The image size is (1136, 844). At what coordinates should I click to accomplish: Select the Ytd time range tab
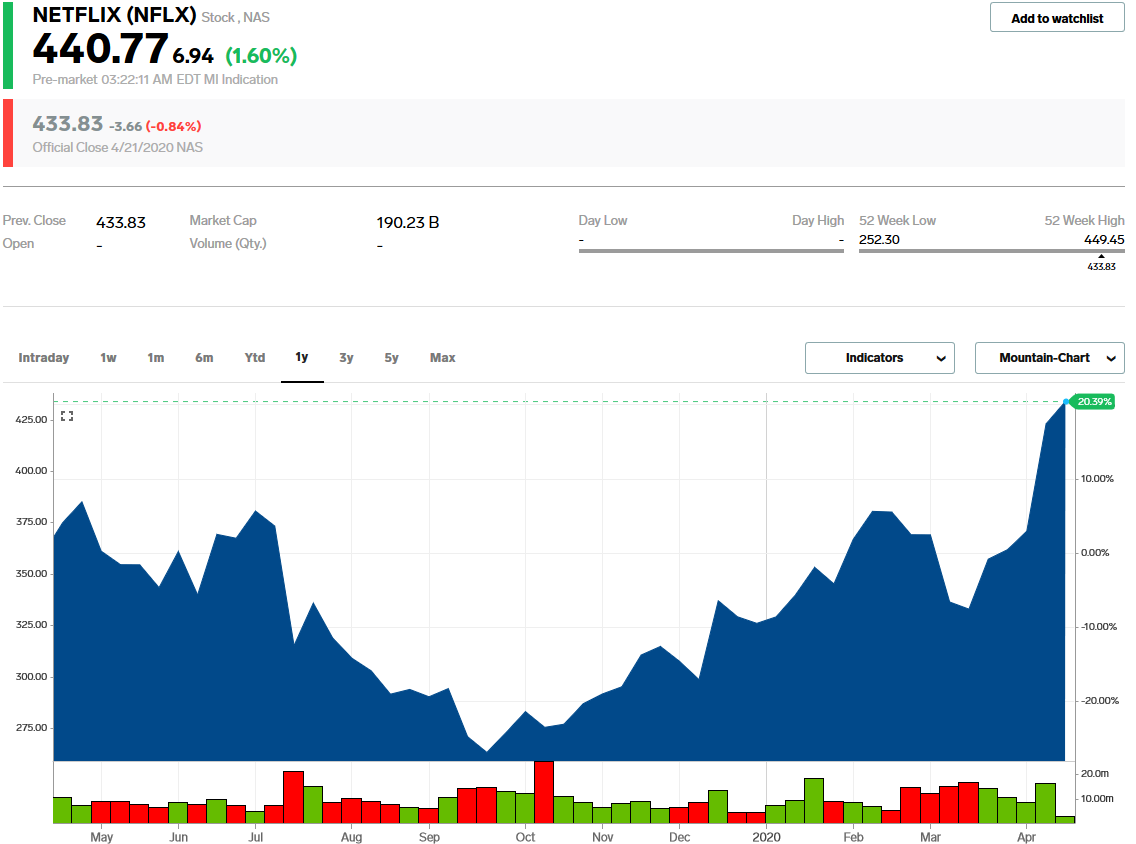tap(255, 357)
